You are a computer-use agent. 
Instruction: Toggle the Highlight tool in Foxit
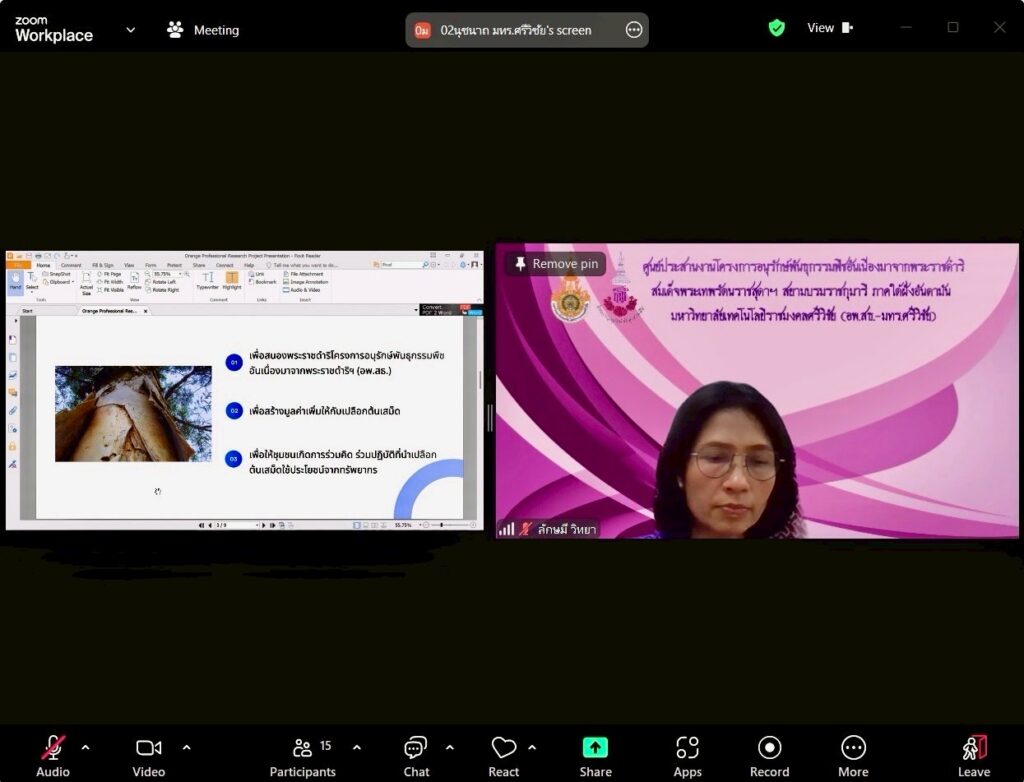pyautogui.click(x=232, y=281)
